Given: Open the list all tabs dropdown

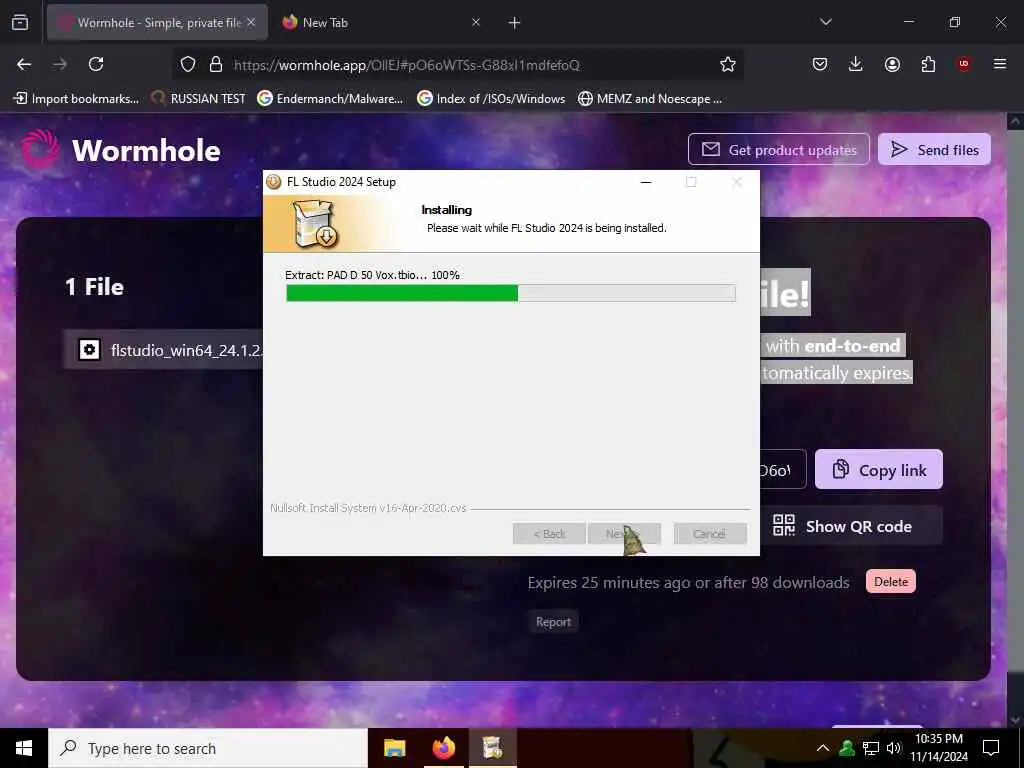Looking at the screenshot, I should pyautogui.click(x=825, y=22).
